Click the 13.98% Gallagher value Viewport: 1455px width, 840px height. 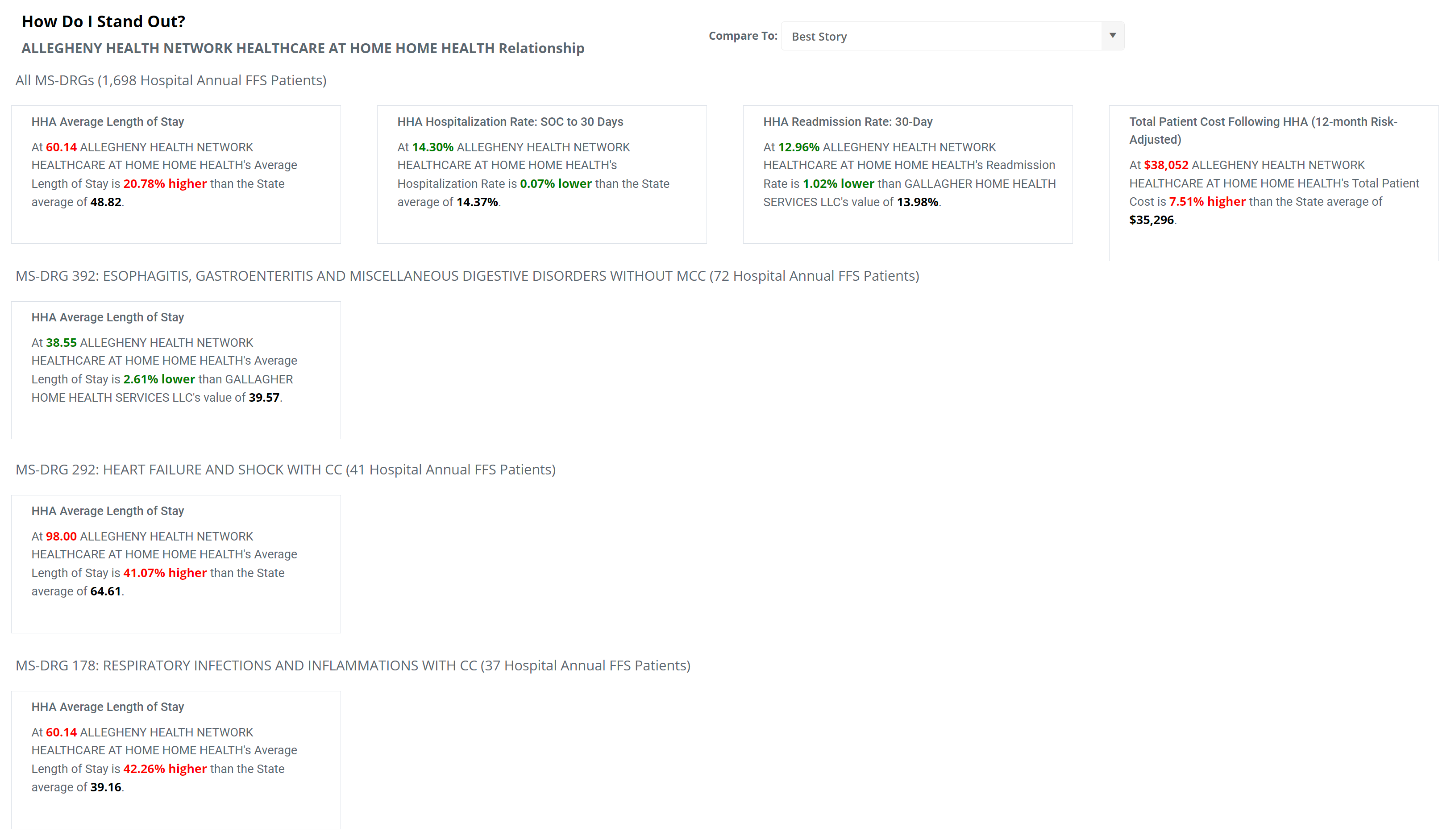pyautogui.click(x=917, y=202)
